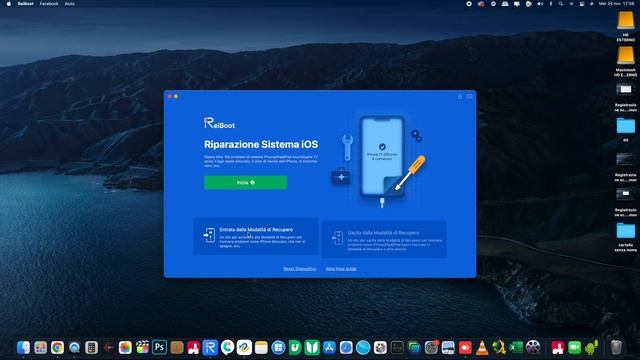640x360 pixels.
Task: Click the ReiBoot icon in the dock
Action: coord(210,347)
